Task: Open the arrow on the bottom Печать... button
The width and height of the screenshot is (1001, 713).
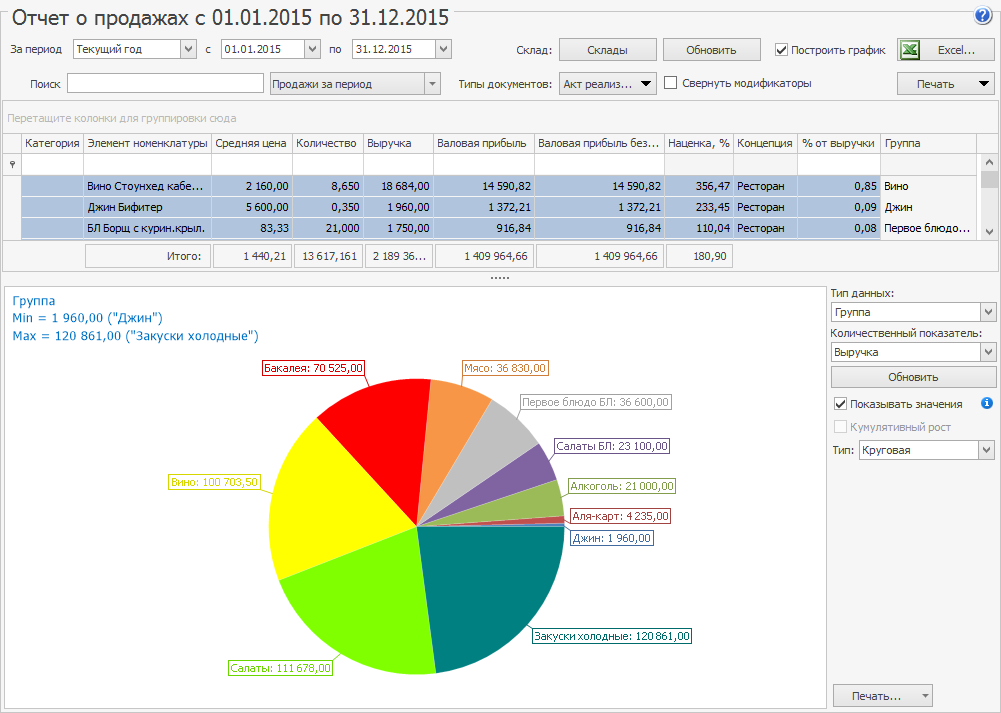Action: 924,695
